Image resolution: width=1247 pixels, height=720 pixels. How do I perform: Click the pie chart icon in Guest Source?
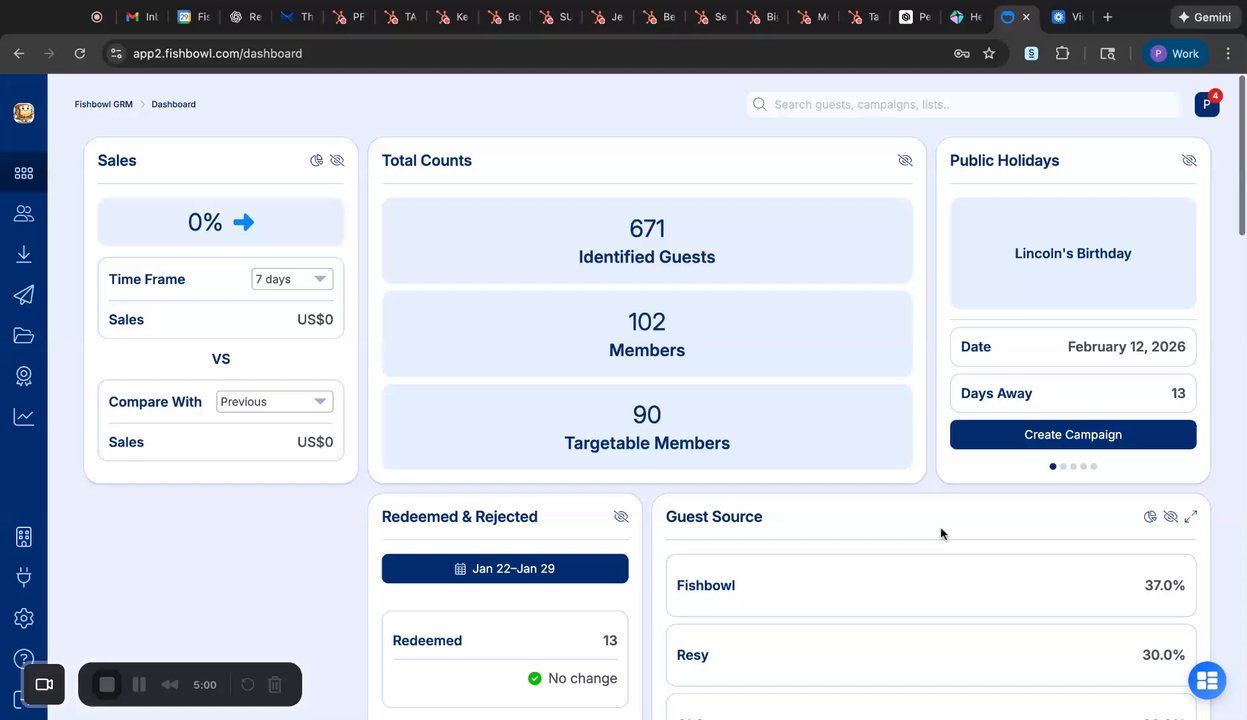(x=1150, y=517)
